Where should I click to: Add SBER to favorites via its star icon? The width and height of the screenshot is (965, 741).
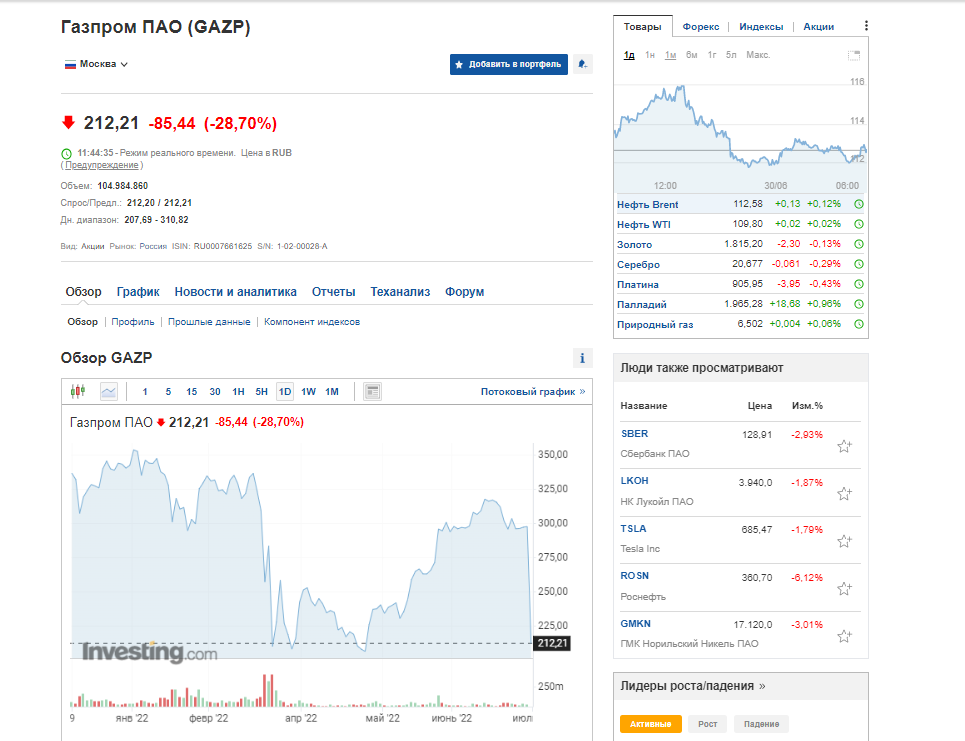845,445
